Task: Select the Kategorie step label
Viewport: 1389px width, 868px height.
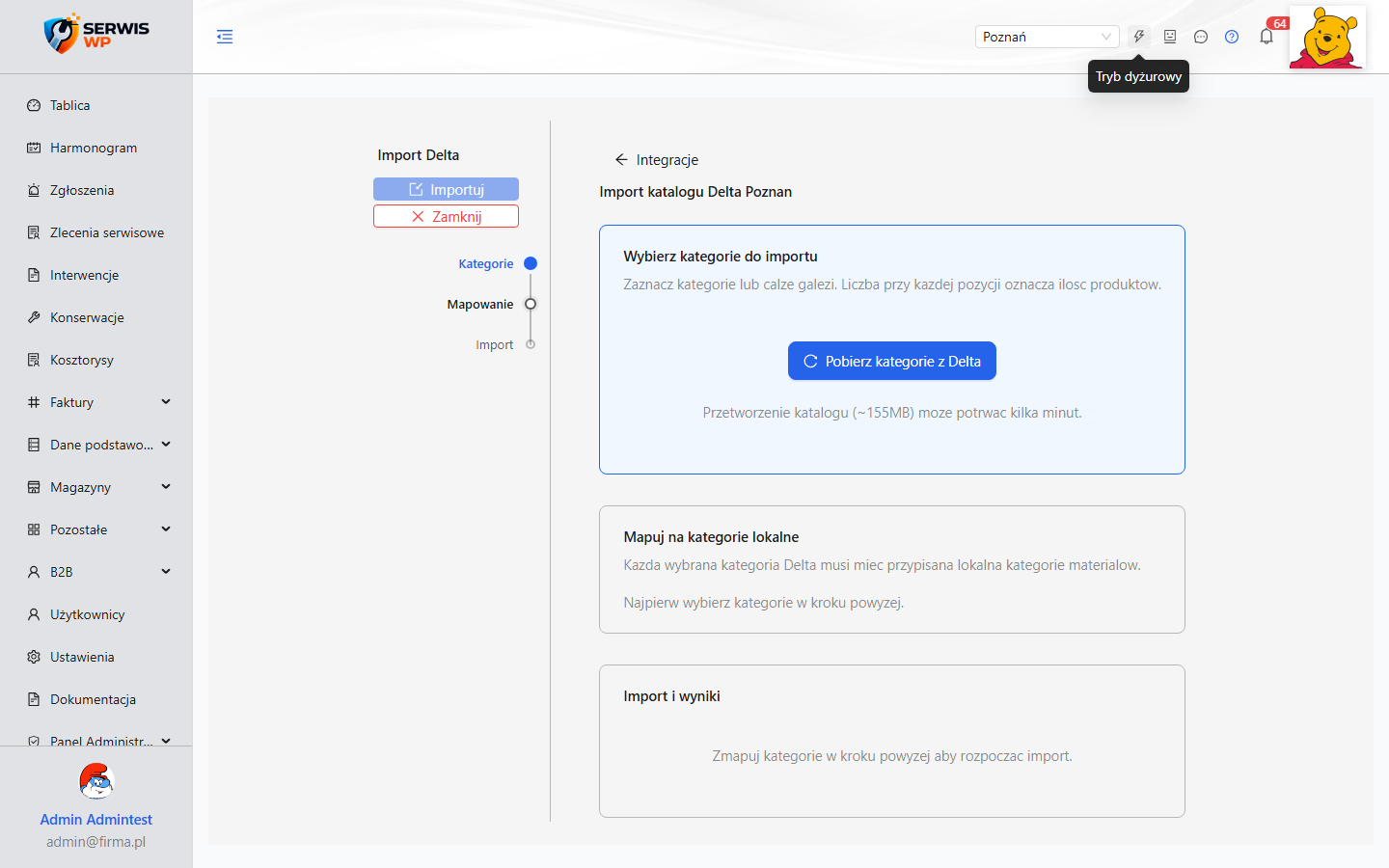Action: [486, 263]
